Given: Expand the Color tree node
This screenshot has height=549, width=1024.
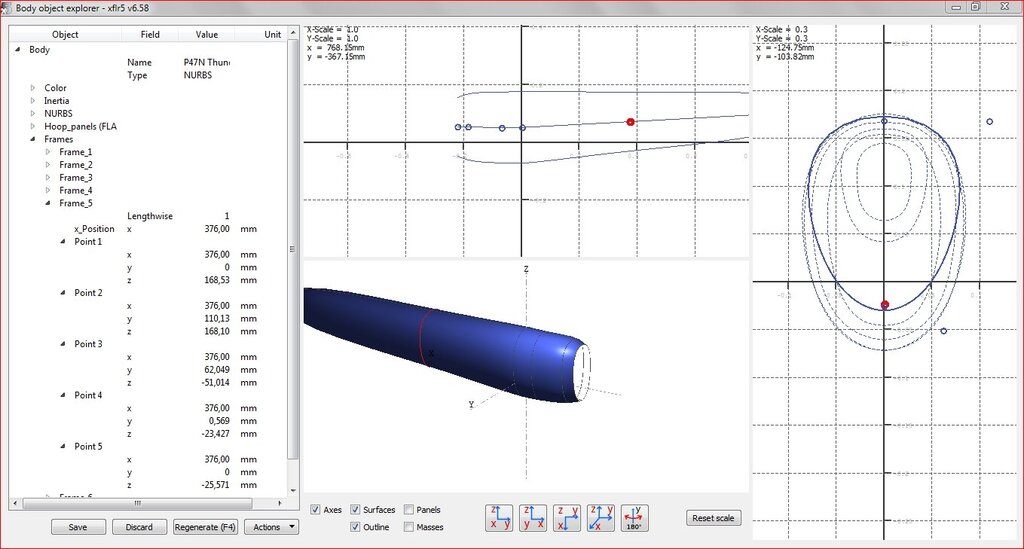Looking at the screenshot, I should (33, 88).
